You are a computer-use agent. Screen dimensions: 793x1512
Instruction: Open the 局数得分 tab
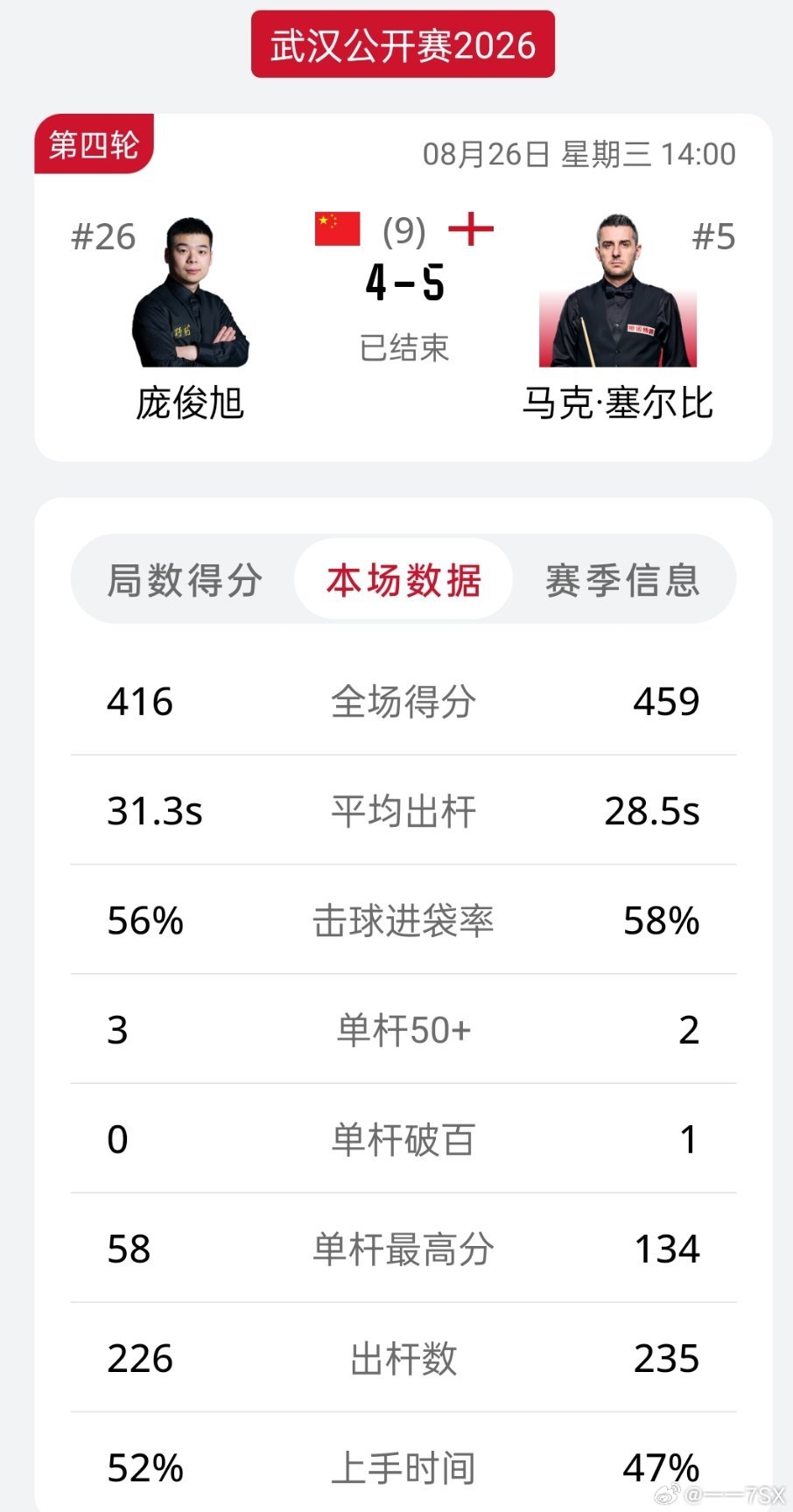(185, 580)
